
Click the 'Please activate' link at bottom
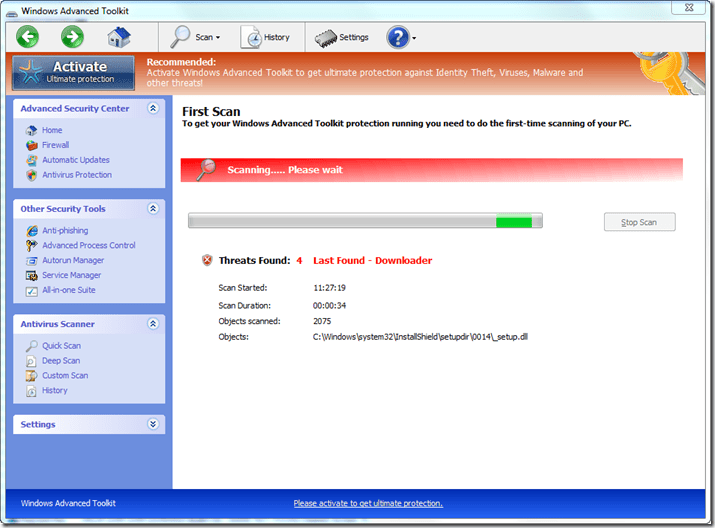(368, 503)
